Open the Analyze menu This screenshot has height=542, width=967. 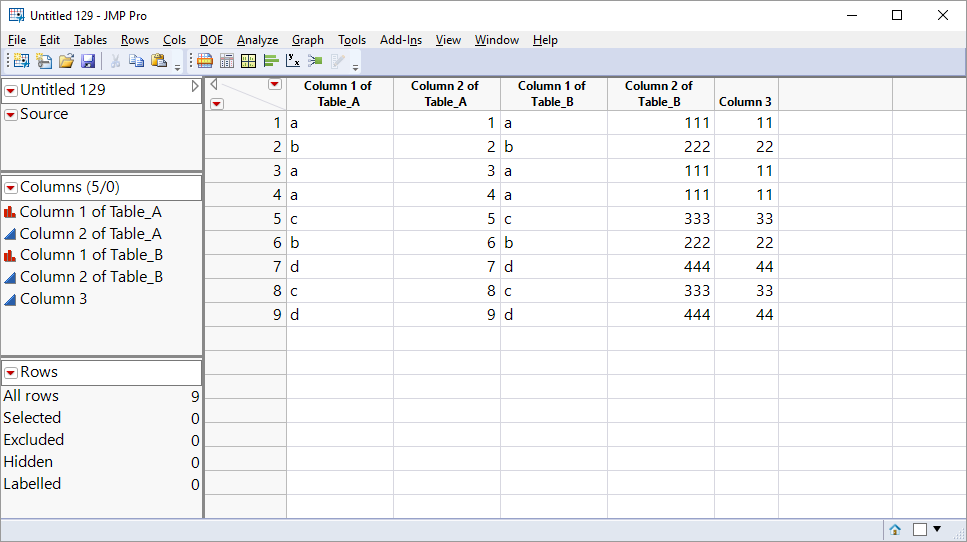point(257,40)
